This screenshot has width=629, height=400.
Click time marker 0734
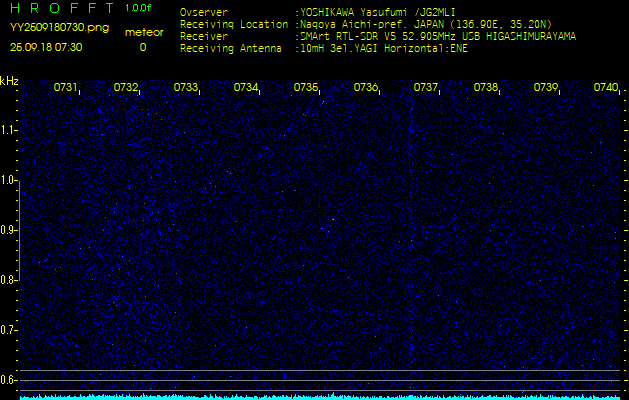(x=246, y=87)
